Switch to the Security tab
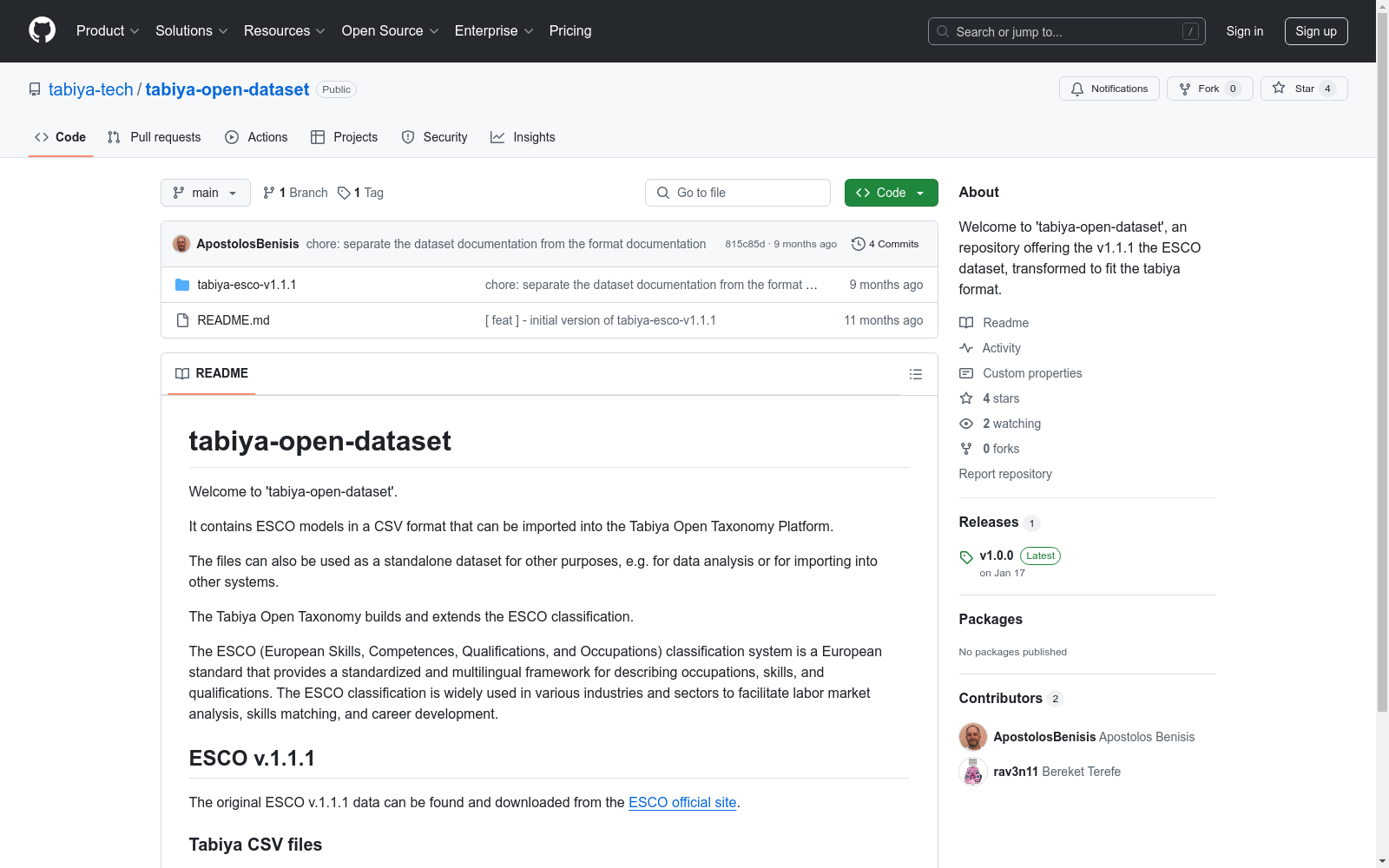This screenshot has height=868, width=1389. (x=434, y=137)
